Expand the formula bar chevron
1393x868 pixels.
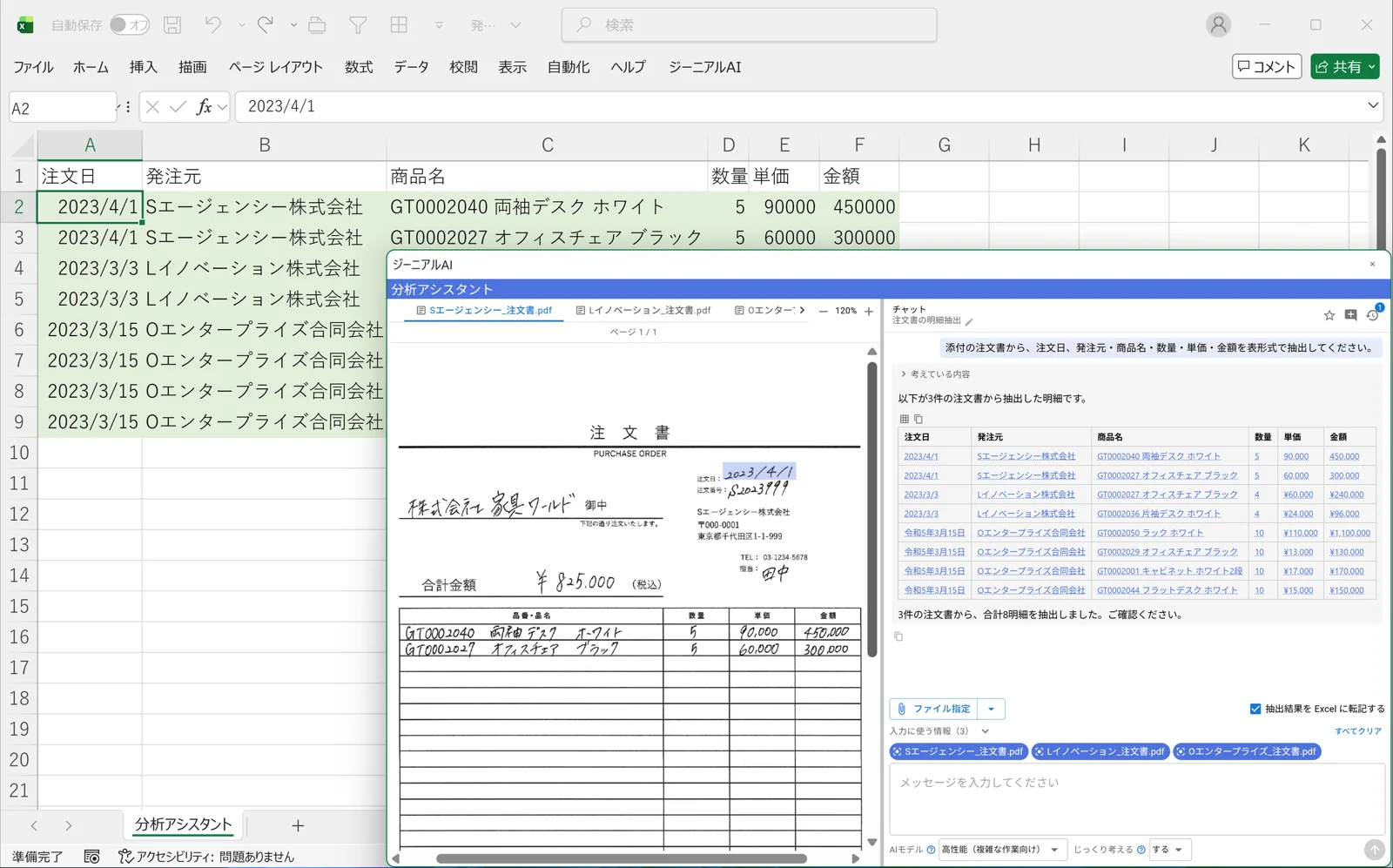tap(1373, 106)
